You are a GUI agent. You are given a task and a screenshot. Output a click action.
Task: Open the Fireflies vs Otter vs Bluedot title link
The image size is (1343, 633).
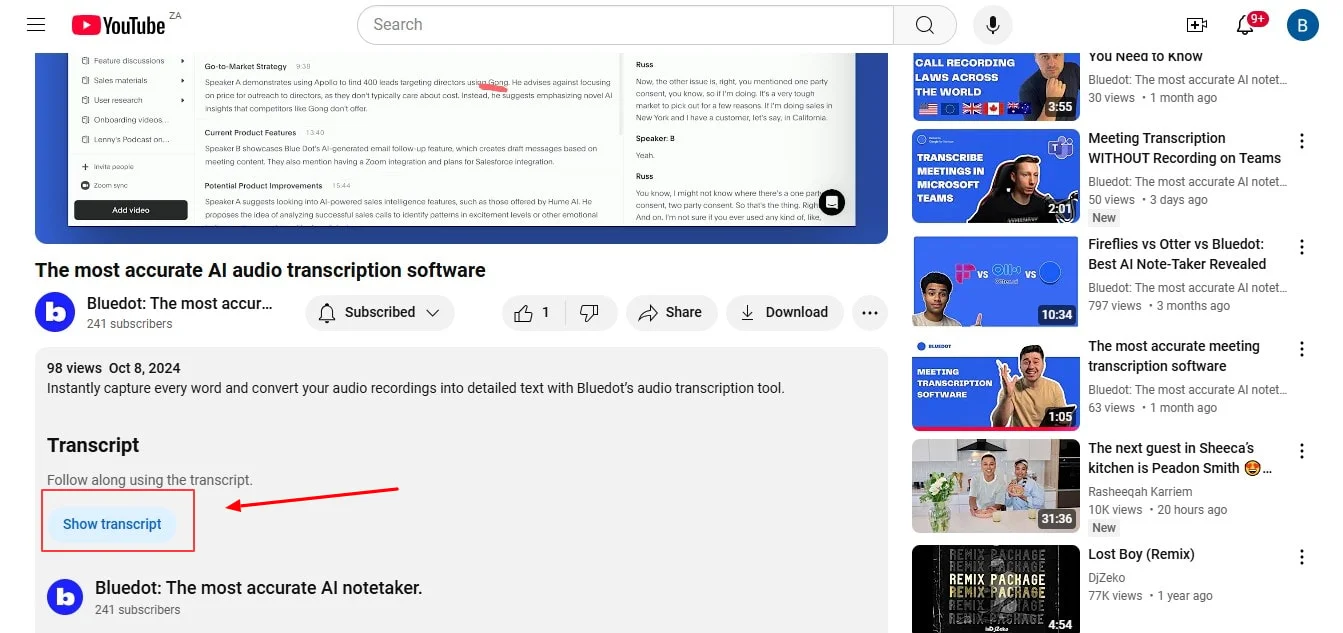tap(1177, 254)
